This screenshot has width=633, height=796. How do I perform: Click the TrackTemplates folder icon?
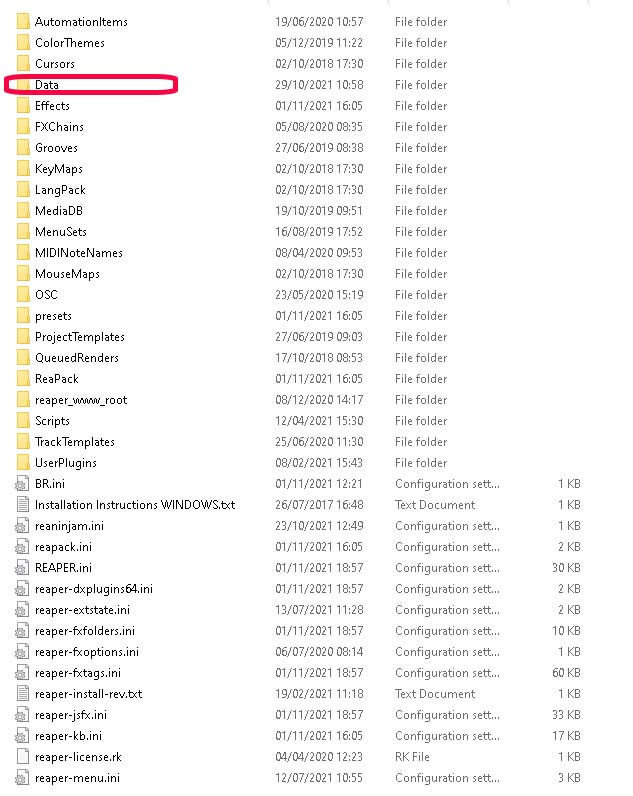(x=23, y=442)
